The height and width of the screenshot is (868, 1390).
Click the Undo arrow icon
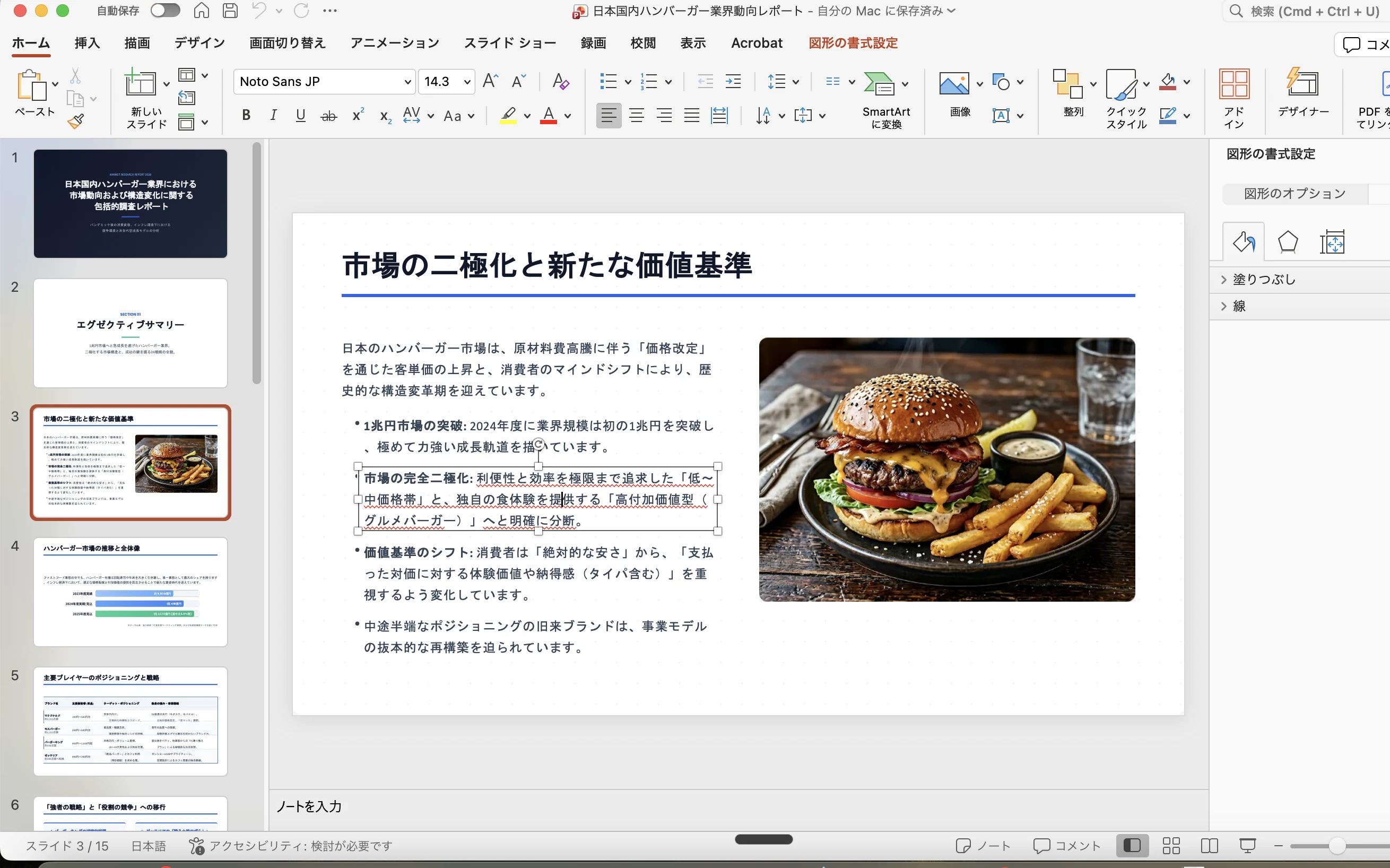(259, 10)
